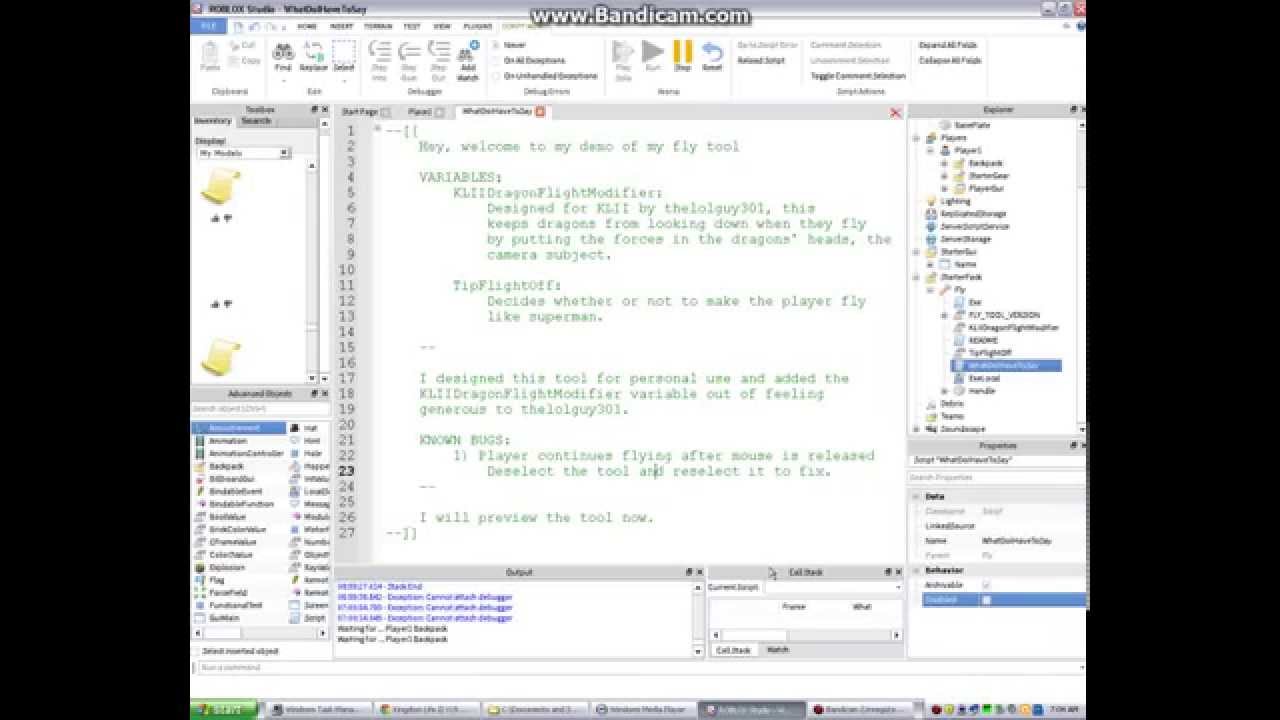
Task: Select Explosion in Advanced Objects list
Action: [228, 567]
